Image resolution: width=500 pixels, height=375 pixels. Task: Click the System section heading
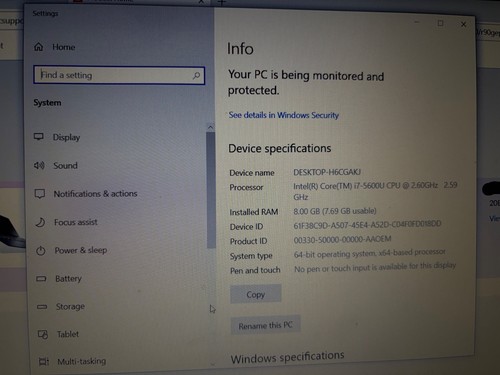click(x=47, y=103)
